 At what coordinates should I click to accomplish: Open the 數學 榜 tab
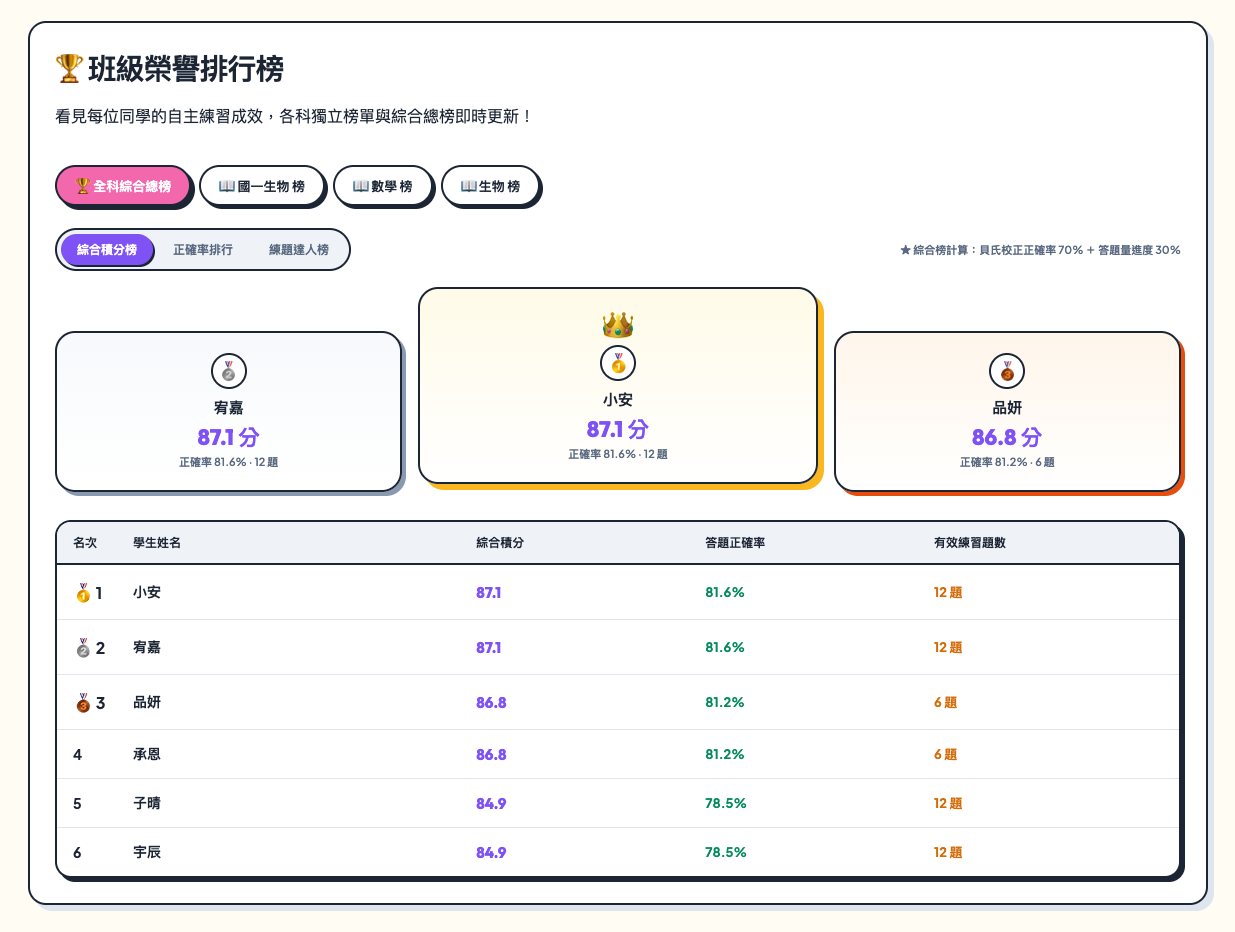point(383,186)
